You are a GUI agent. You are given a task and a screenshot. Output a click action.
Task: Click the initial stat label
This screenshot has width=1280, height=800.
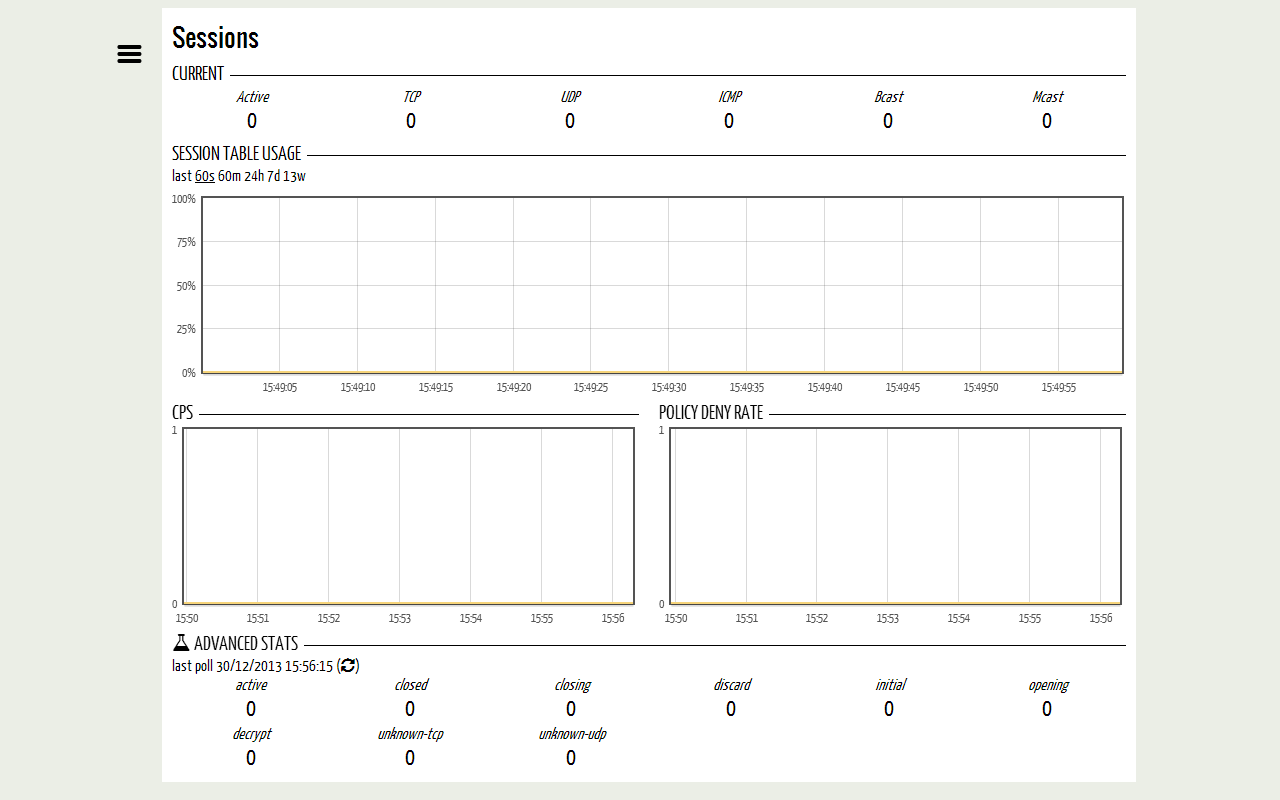click(x=890, y=685)
